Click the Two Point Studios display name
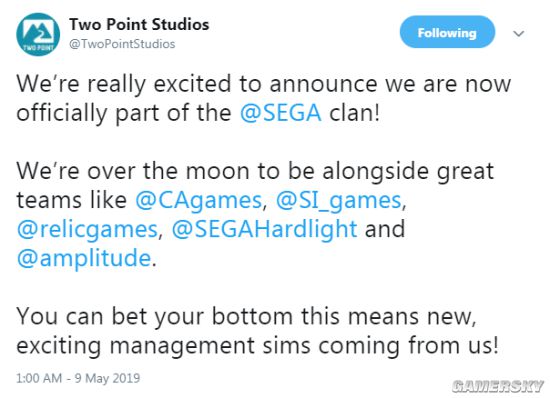Image resolution: width=550 pixels, height=398 pixels. point(139,25)
